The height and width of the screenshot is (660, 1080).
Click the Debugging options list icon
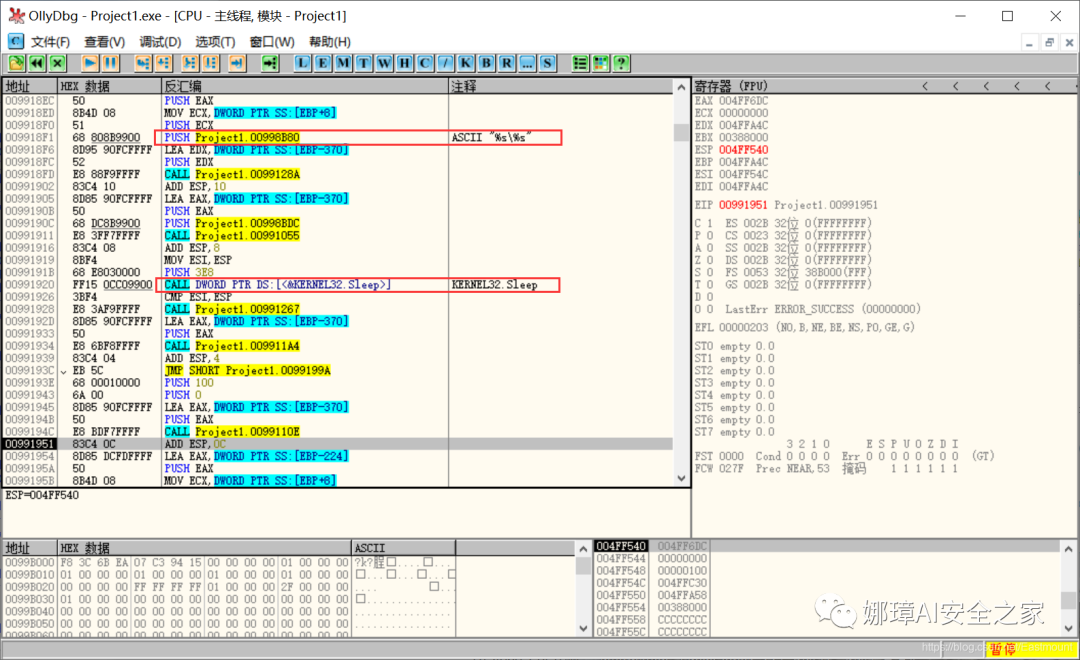pyautogui.click(x=580, y=63)
